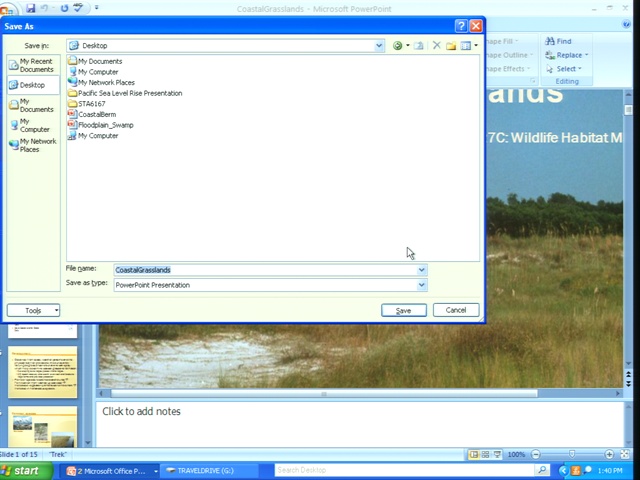Screen dimensions: 640x480
Task: Open the Back button history arrow
Action: point(407,46)
